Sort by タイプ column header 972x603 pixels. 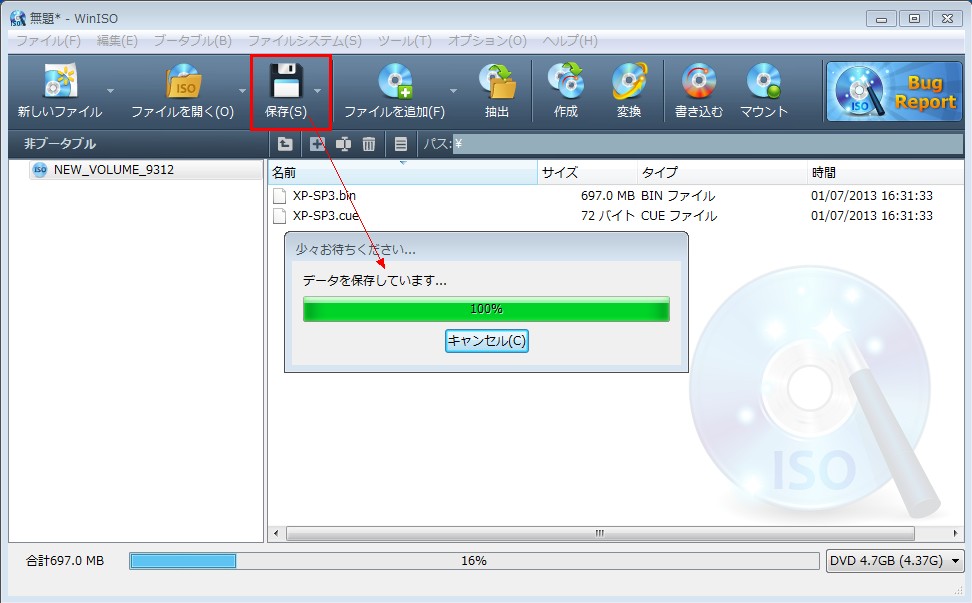coord(722,172)
